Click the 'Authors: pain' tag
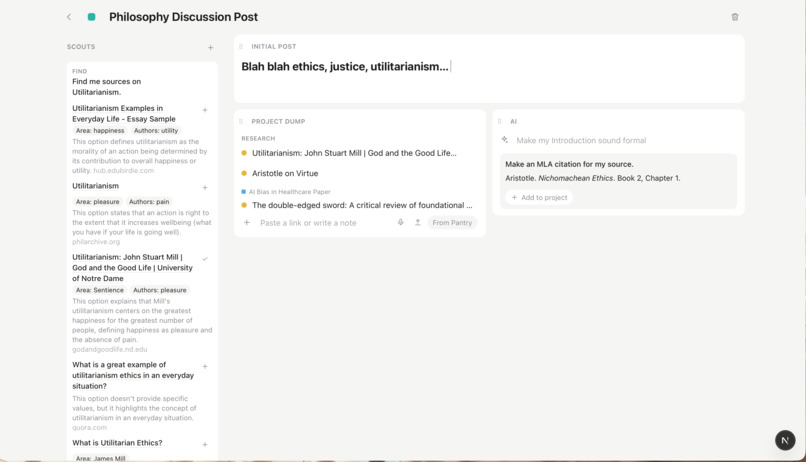Image resolution: width=806 pixels, height=462 pixels. click(149, 202)
